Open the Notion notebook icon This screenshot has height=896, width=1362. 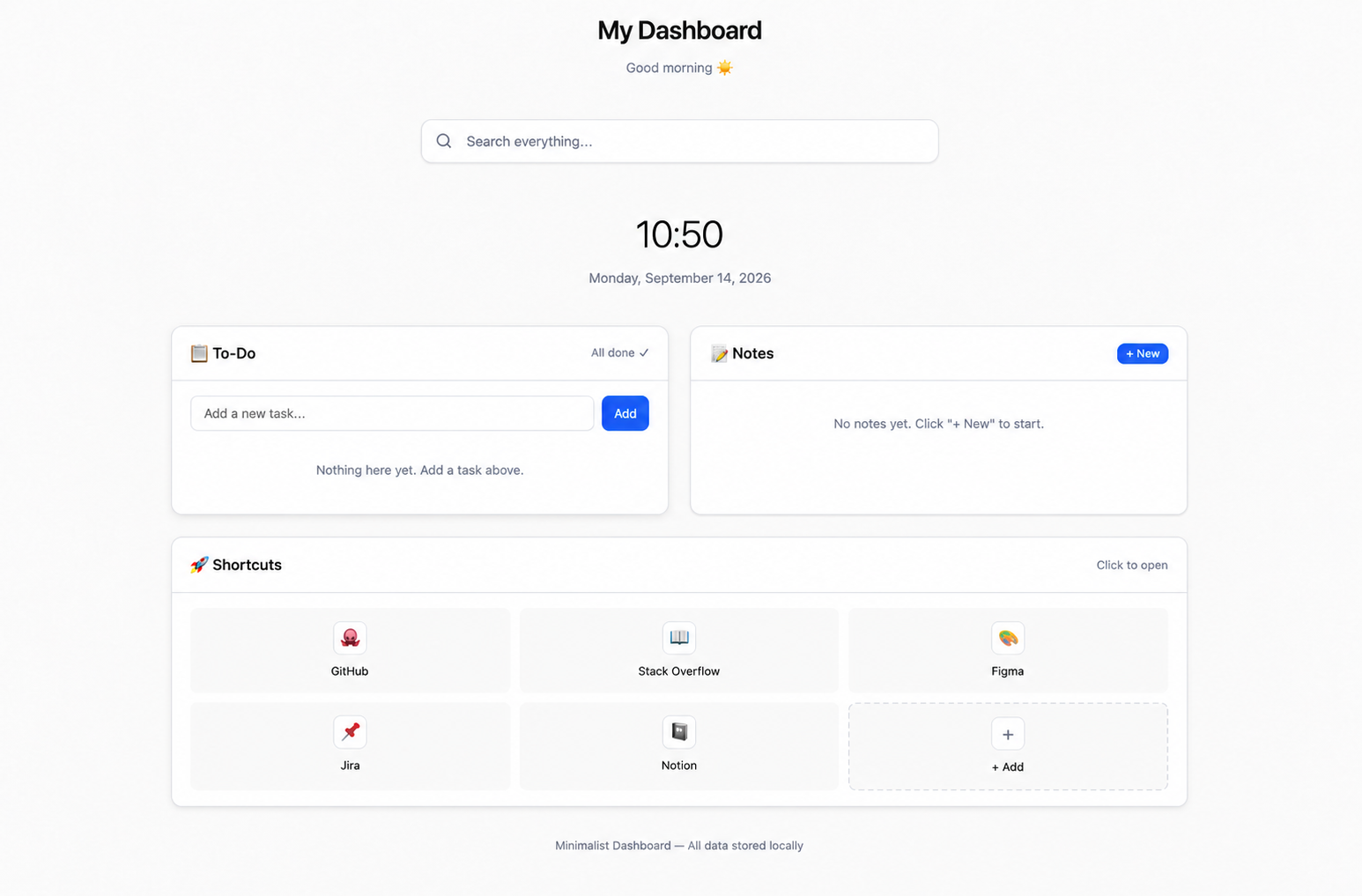point(679,732)
